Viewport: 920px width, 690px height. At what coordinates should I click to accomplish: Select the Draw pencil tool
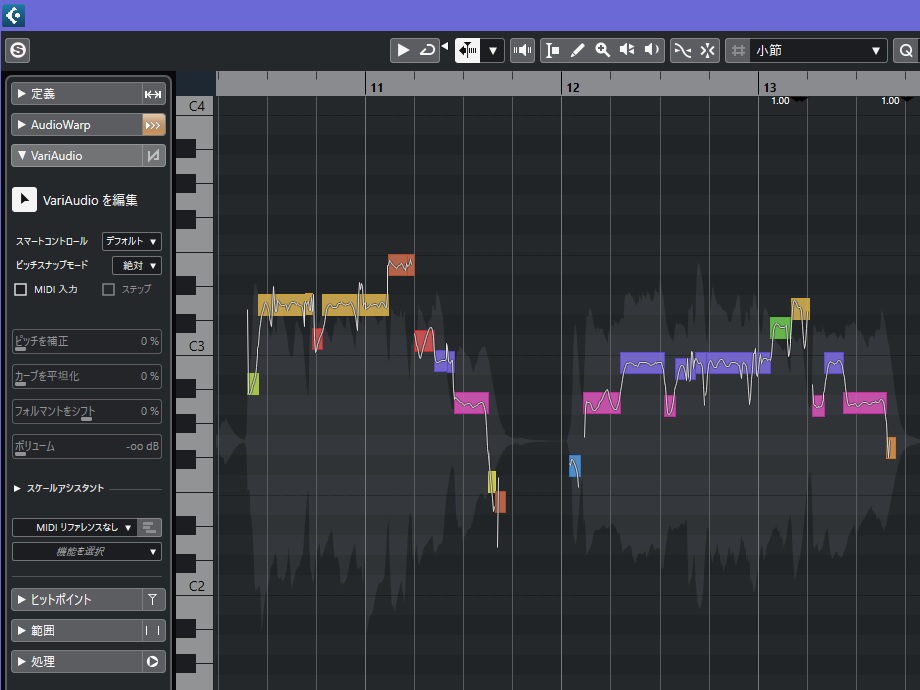[577, 50]
